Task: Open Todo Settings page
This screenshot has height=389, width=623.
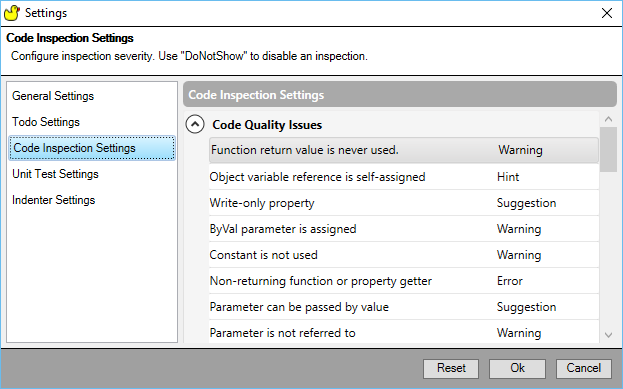Action: click(46, 122)
